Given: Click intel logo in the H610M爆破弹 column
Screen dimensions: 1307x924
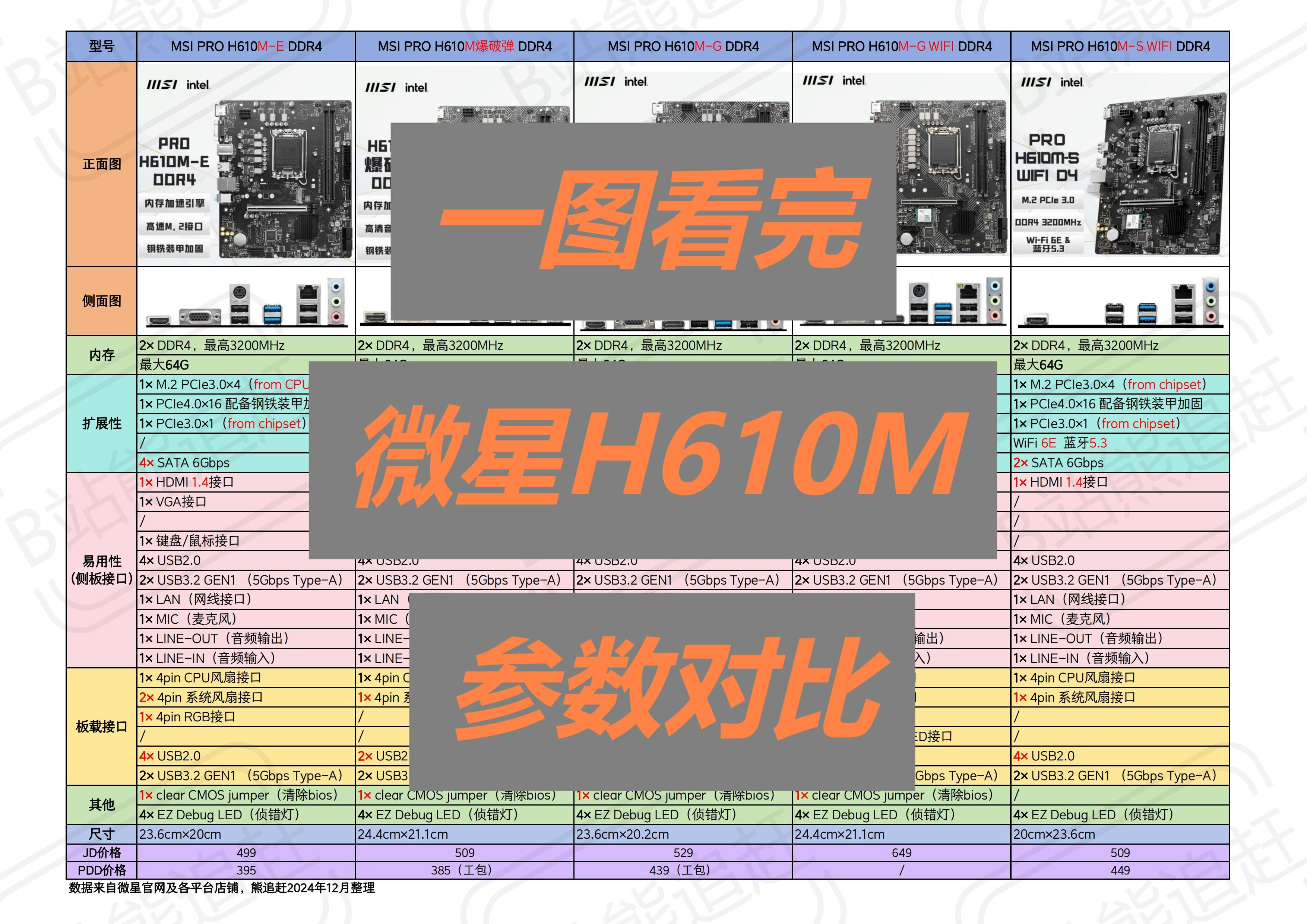Looking at the screenshot, I should (416, 88).
